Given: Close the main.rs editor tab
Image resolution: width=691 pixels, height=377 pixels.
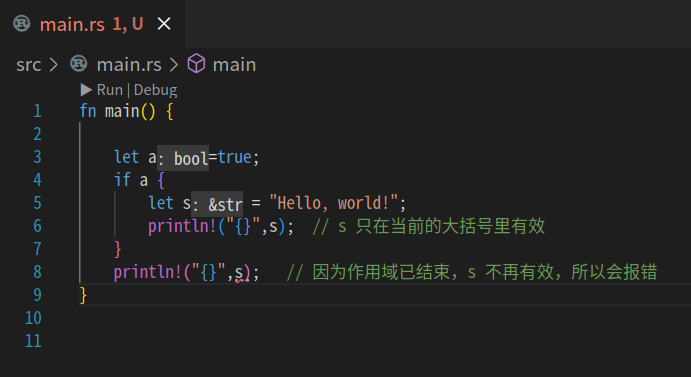Looking at the screenshot, I should pos(164,23).
